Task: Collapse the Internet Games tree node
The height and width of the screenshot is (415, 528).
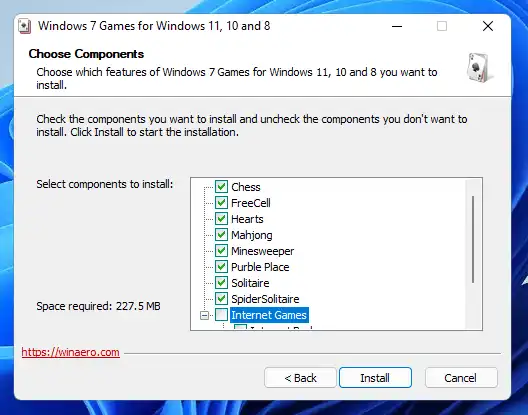Action: (204, 315)
